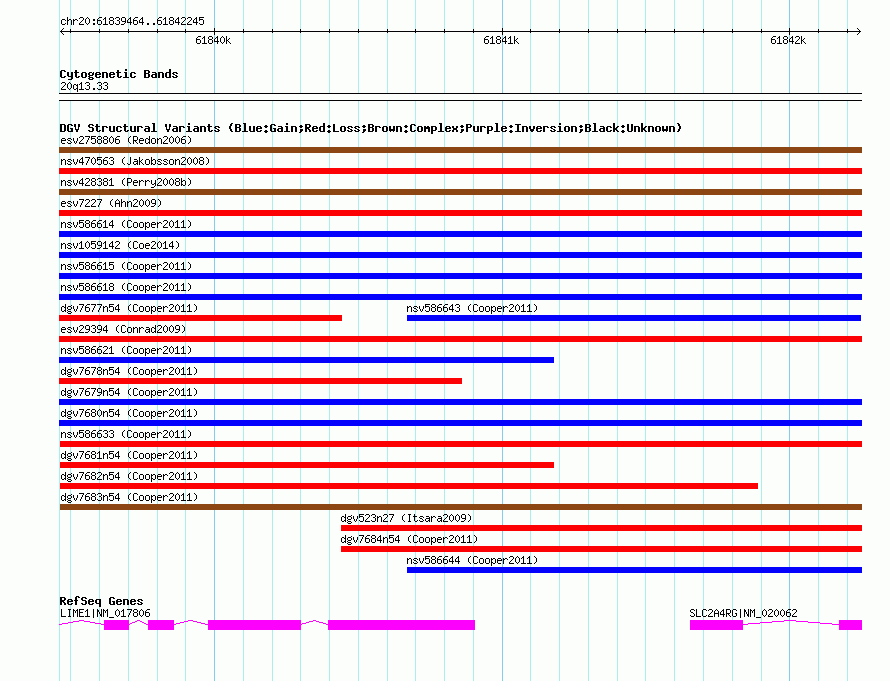The image size is (890, 681).
Task: Open the SLC2A4RG|NM_020062 gene label
Action: 743,613
